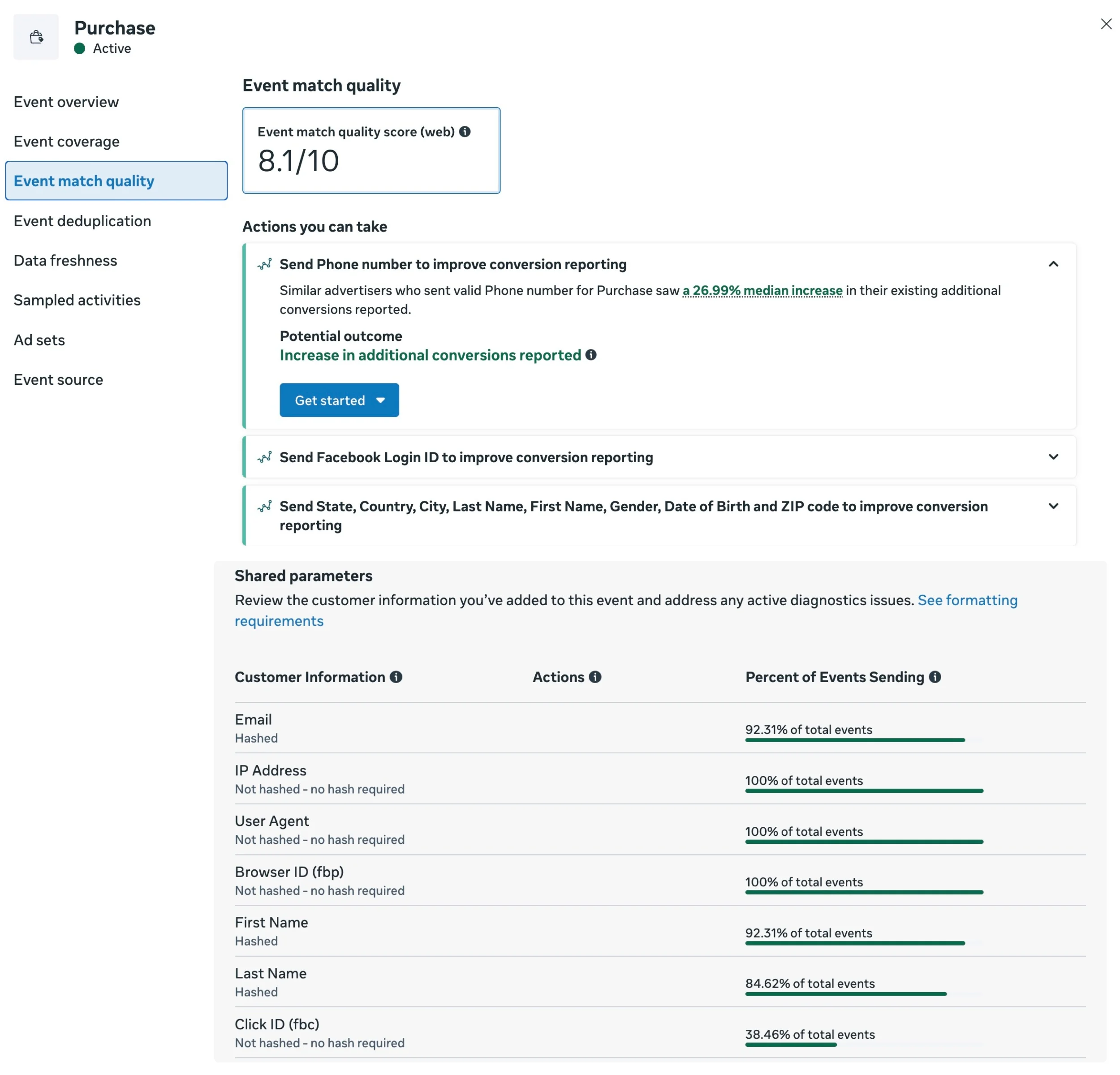Open the Event coverage section
Screen dimensions: 1120x1075
coord(67,141)
